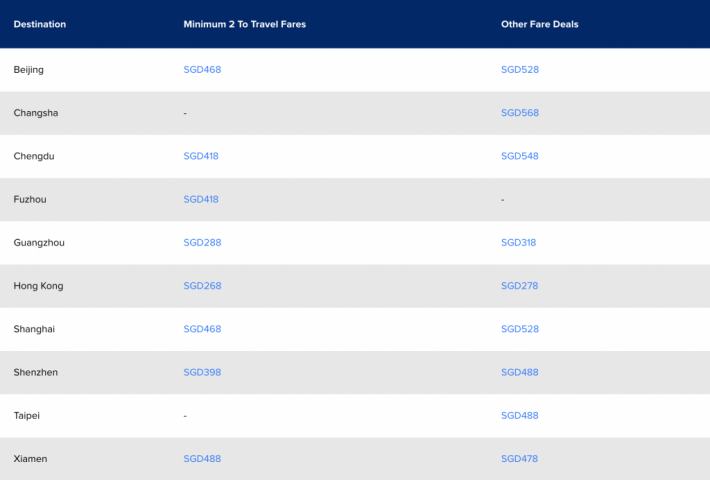
Task: Click Xiamen SGD478 other fare deal
Action: pos(519,459)
